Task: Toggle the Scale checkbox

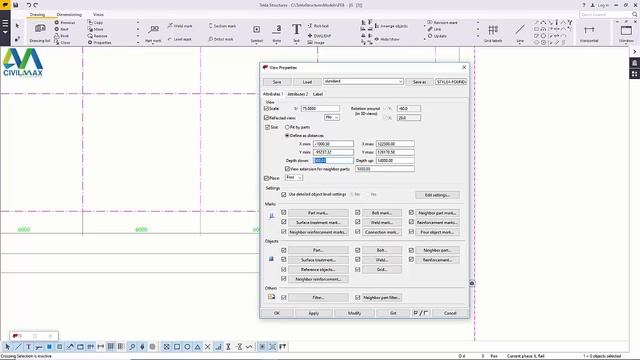Action: tap(267, 109)
